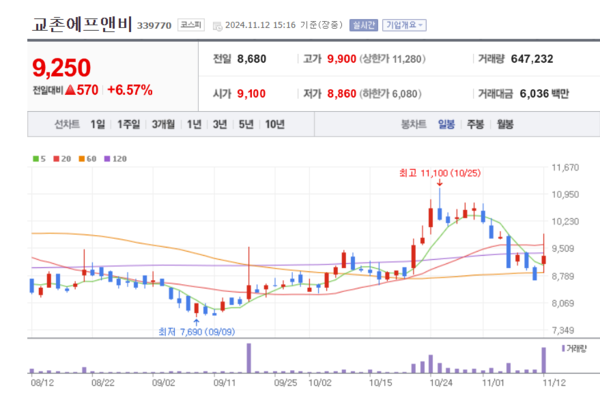Click the stock code 339770
This screenshot has height=403, width=600.
(154, 26)
